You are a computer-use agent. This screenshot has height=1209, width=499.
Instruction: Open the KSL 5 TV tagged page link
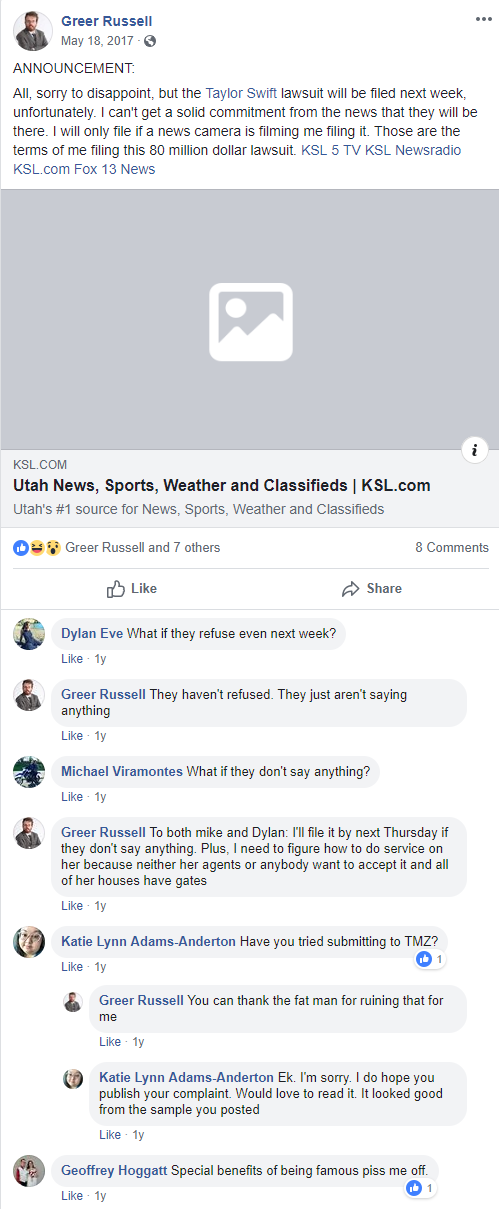pos(339,150)
